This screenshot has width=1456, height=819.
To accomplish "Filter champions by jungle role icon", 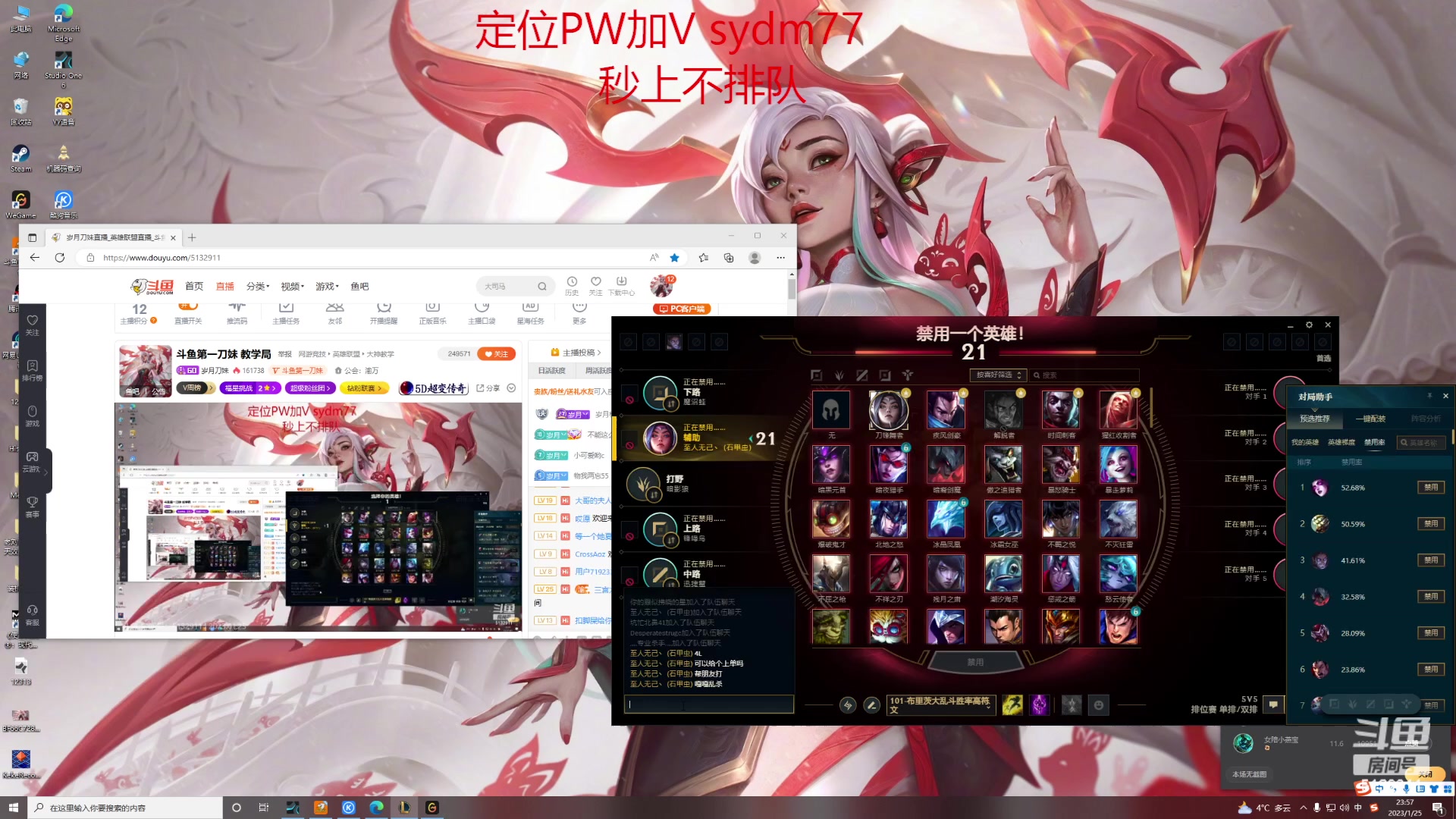I will click(839, 375).
